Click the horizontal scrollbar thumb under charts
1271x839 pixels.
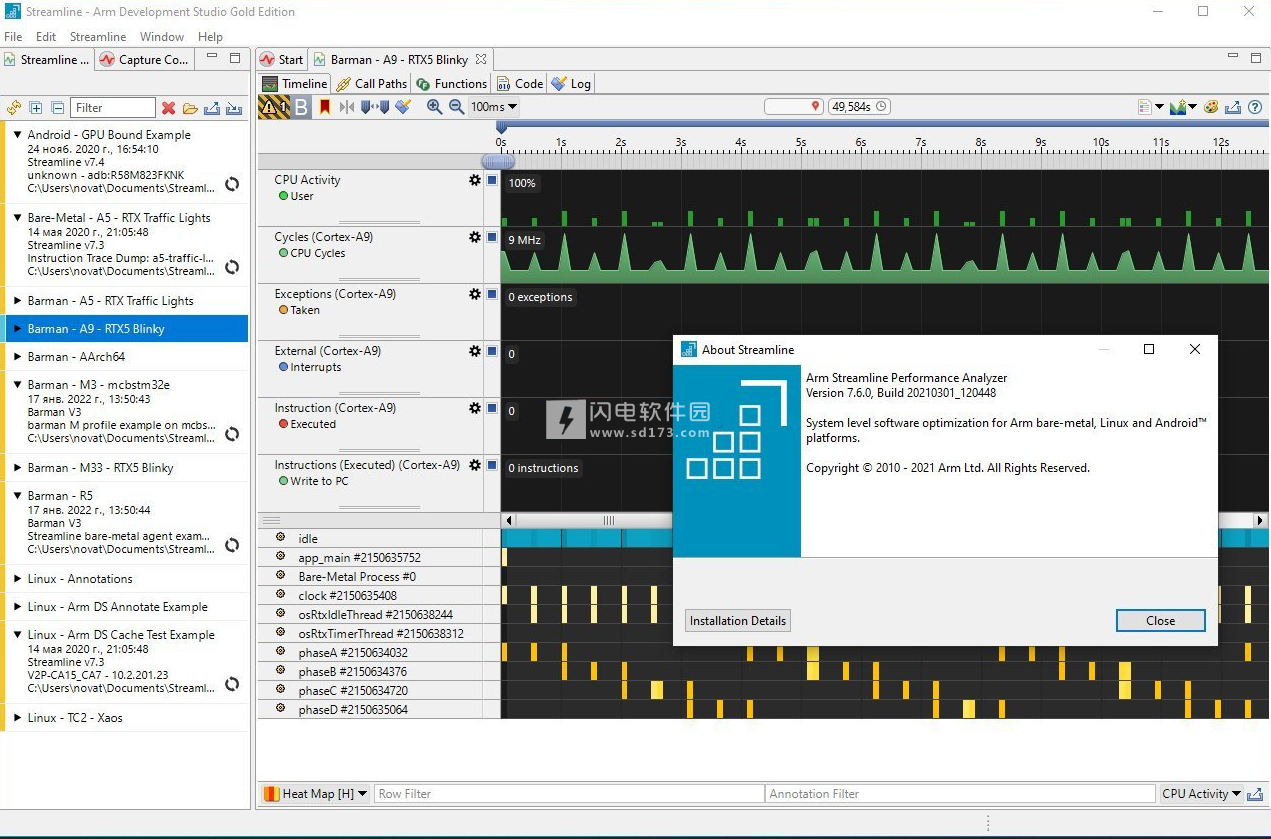coord(608,521)
